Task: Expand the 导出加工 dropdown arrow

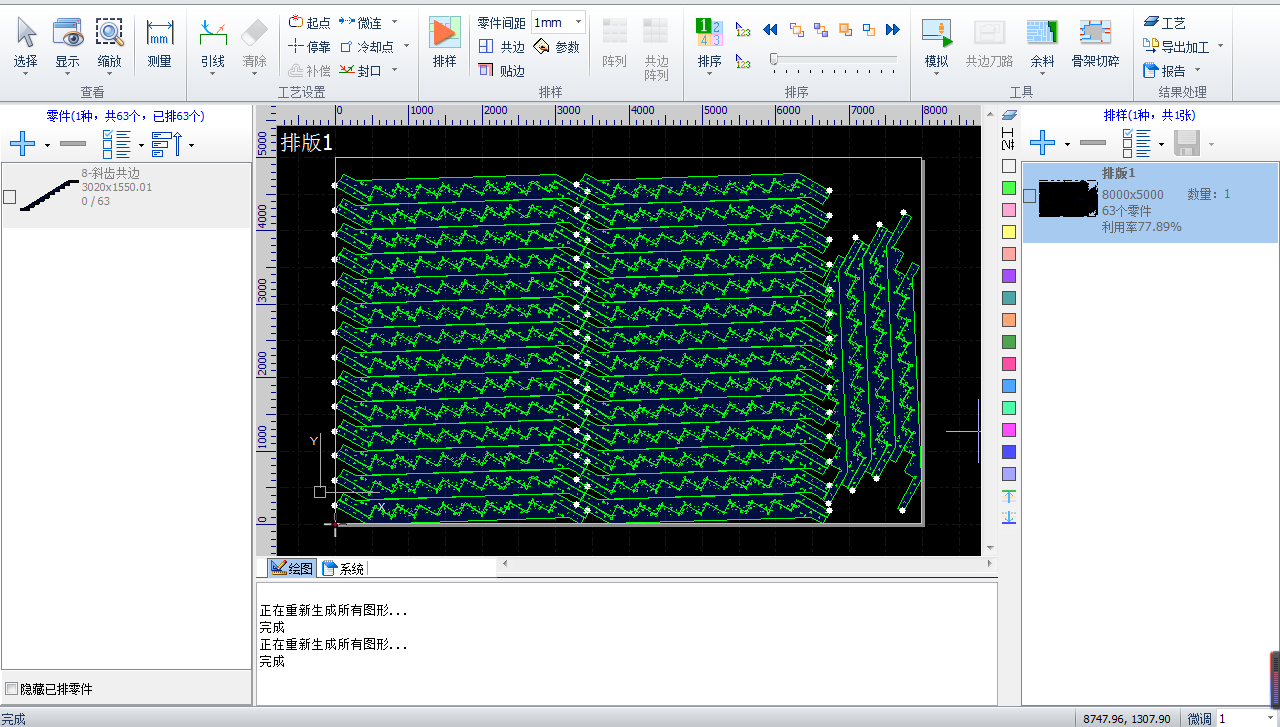Action: click(x=1220, y=47)
